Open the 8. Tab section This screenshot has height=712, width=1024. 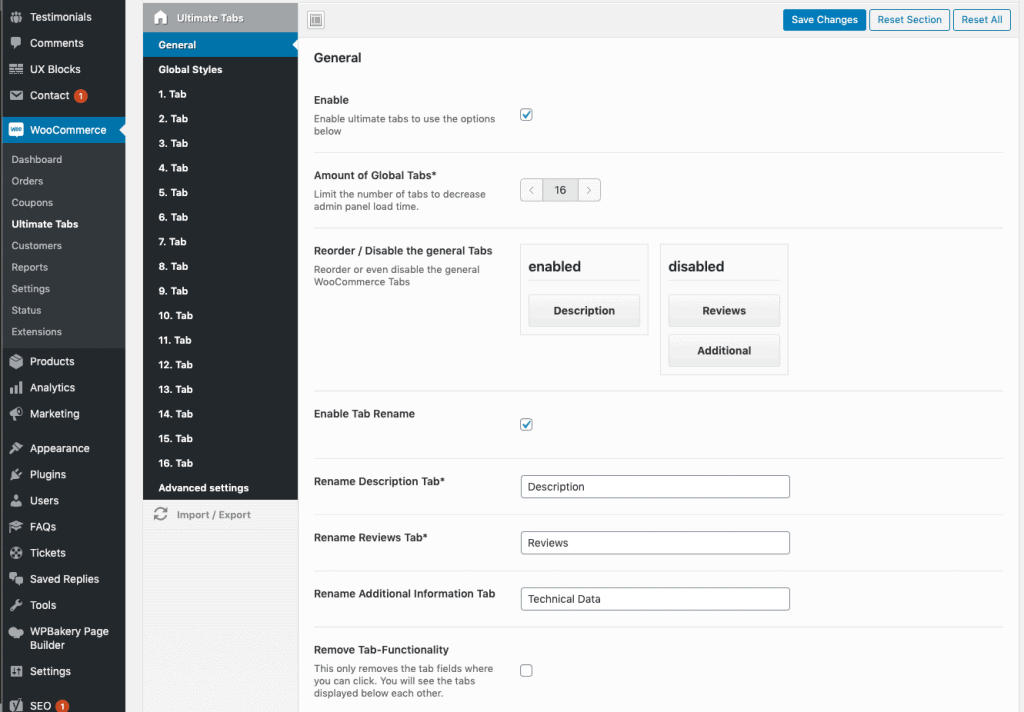(x=220, y=267)
